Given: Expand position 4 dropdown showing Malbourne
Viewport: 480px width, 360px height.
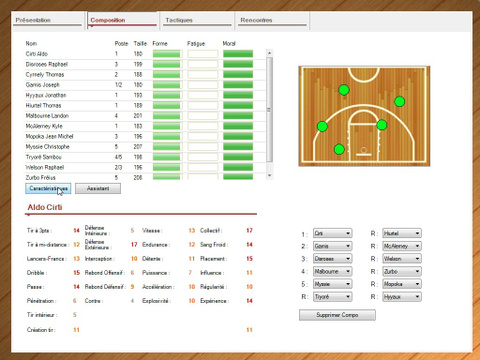Looking at the screenshot, I should click(333, 271).
